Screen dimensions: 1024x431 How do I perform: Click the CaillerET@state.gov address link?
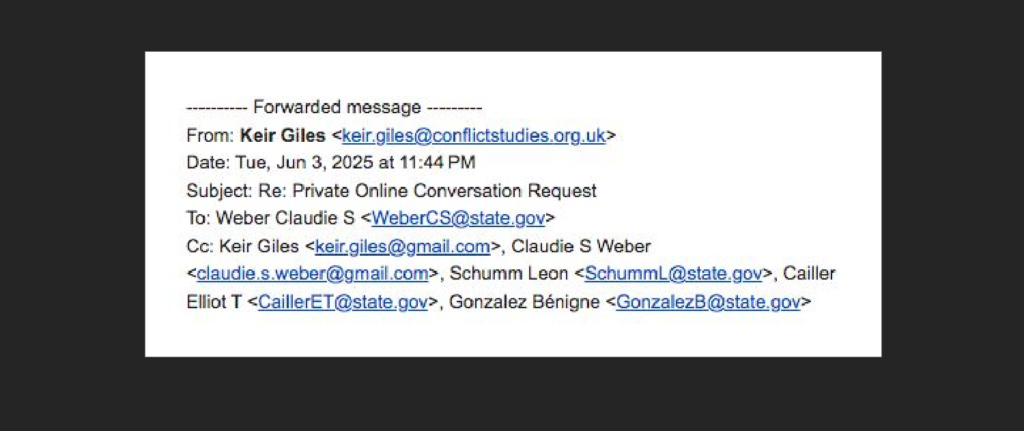coord(343,301)
